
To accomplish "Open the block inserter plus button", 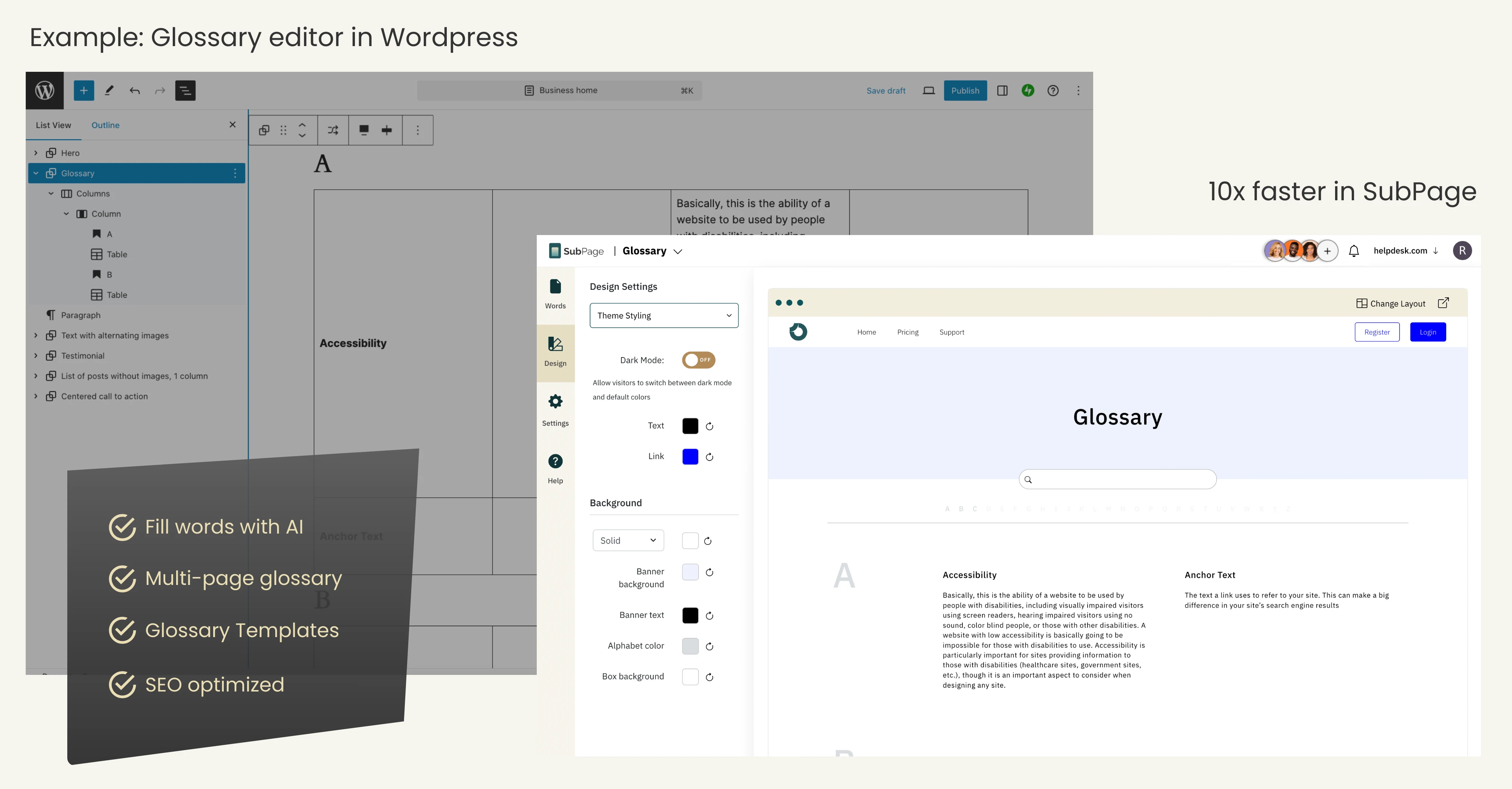I will coord(84,90).
